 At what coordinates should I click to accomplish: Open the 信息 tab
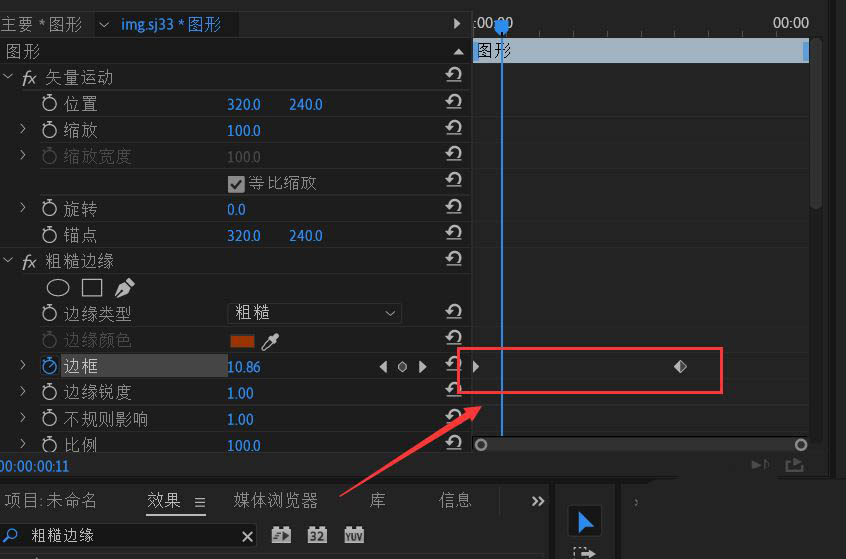tap(455, 500)
